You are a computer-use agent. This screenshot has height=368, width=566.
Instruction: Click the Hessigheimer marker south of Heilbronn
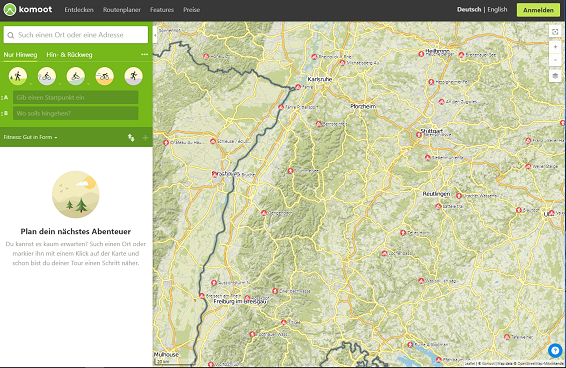click(x=431, y=82)
